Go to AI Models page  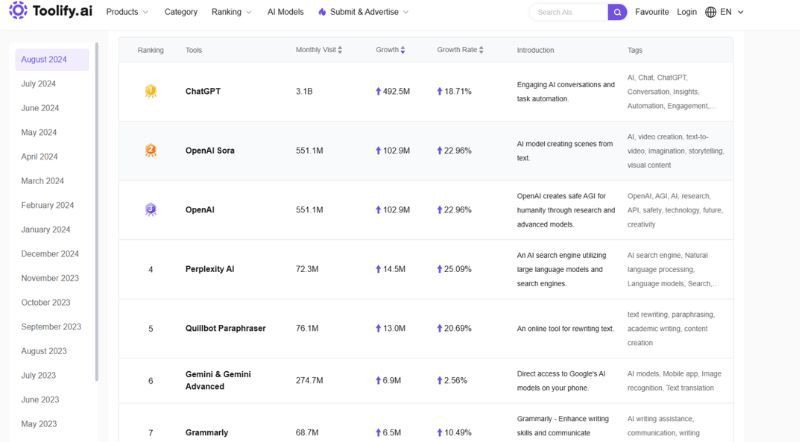pyautogui.click(x=285, y=12)
